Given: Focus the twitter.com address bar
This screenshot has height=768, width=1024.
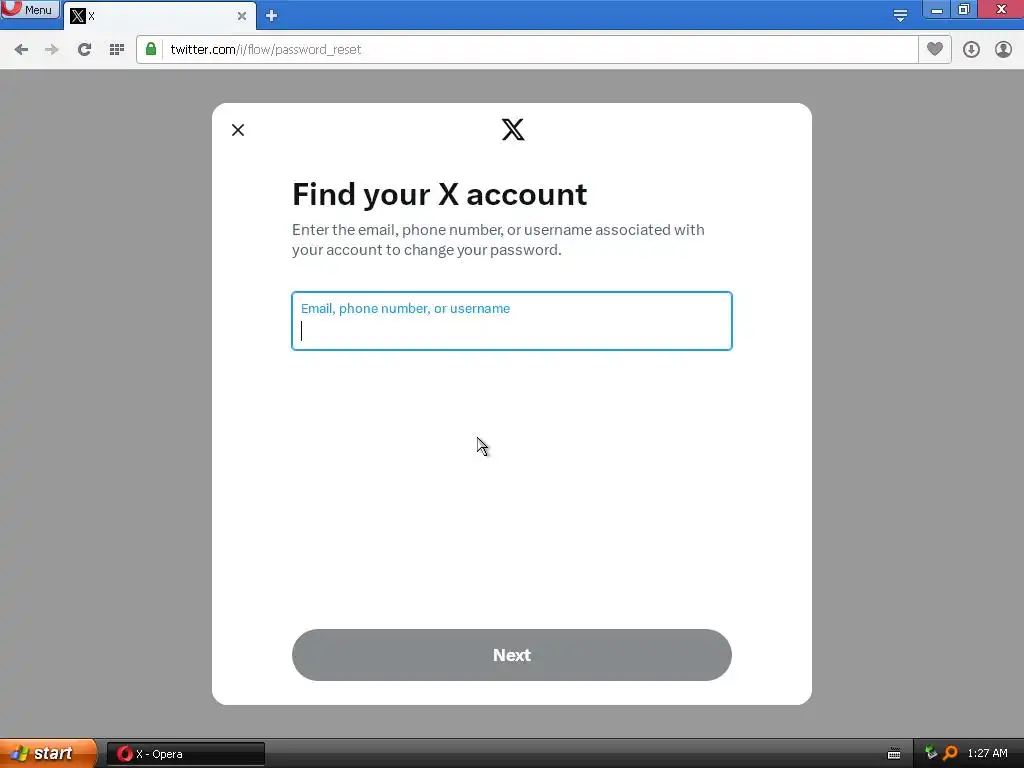Looking at the screenshot, I should [539, 50].
